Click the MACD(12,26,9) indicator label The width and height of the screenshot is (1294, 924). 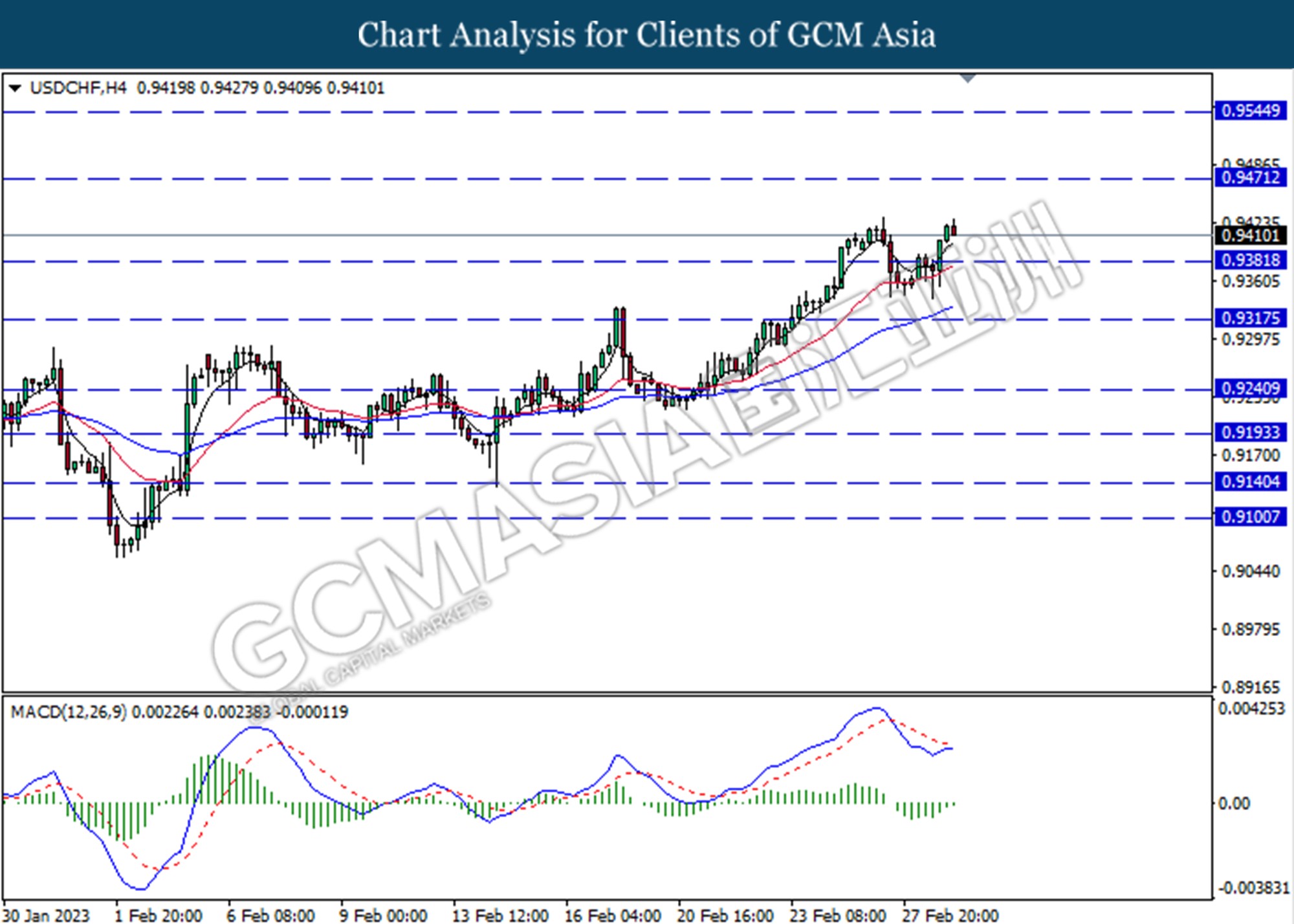point(69,712)
